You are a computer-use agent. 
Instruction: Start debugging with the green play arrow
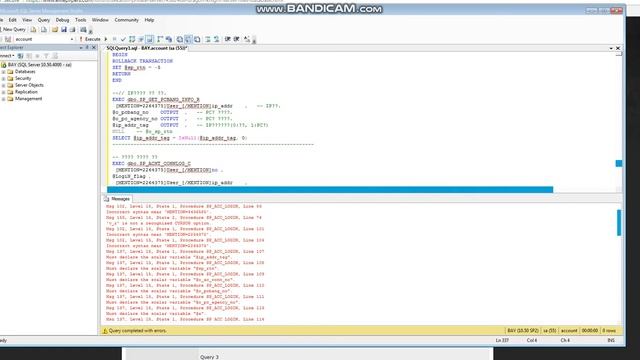click(106, 39)
